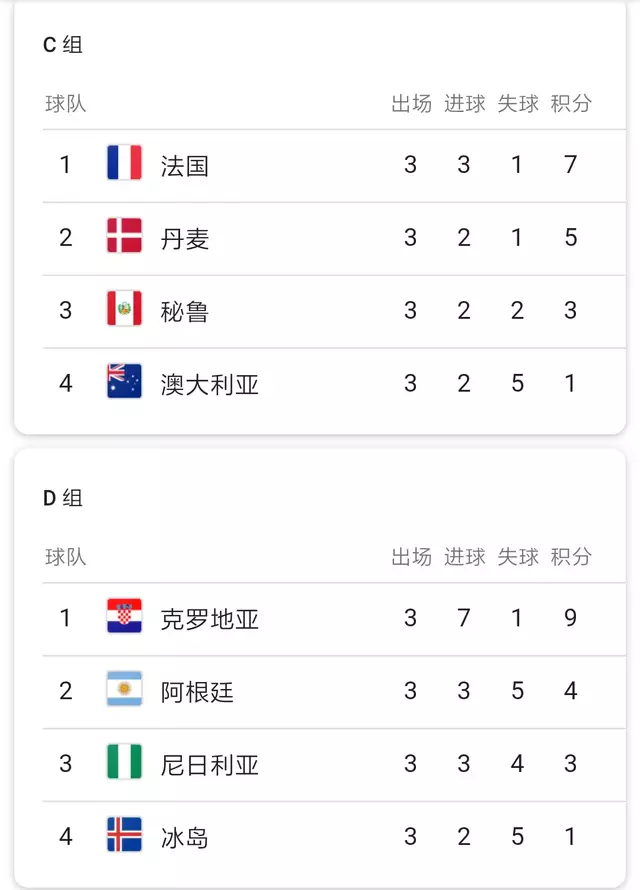The image size is (640, 890).
Task: Click the Denmark flag icon
Action: [123, 237]
